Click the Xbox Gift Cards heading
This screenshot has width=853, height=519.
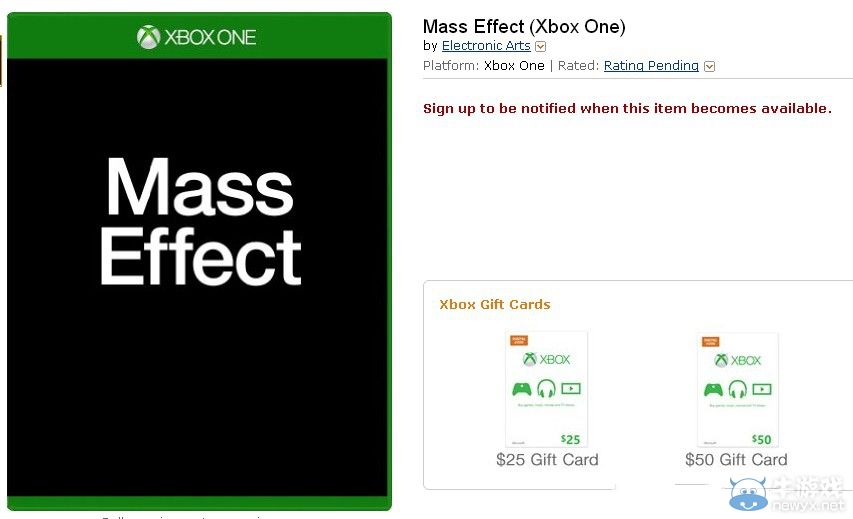click(x=495, y=304)
